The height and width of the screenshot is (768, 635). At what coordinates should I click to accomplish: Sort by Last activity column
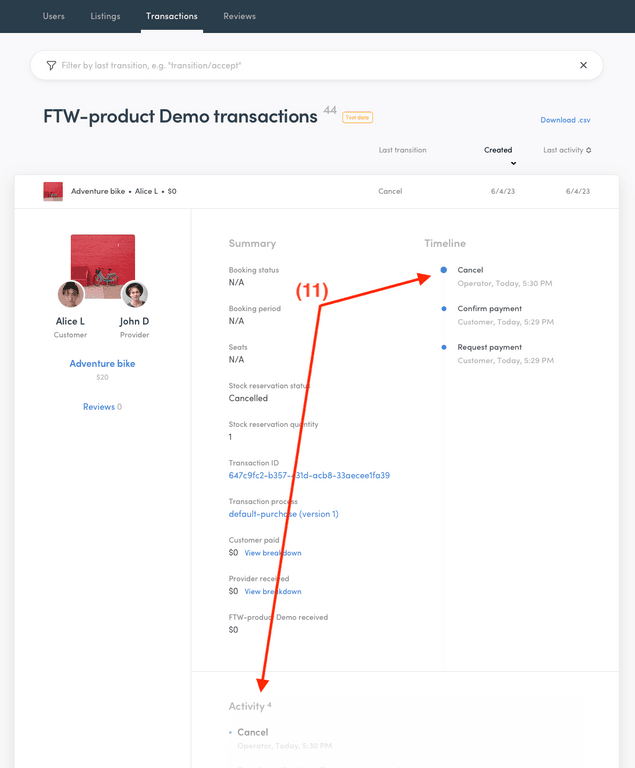tap(567, 150)
